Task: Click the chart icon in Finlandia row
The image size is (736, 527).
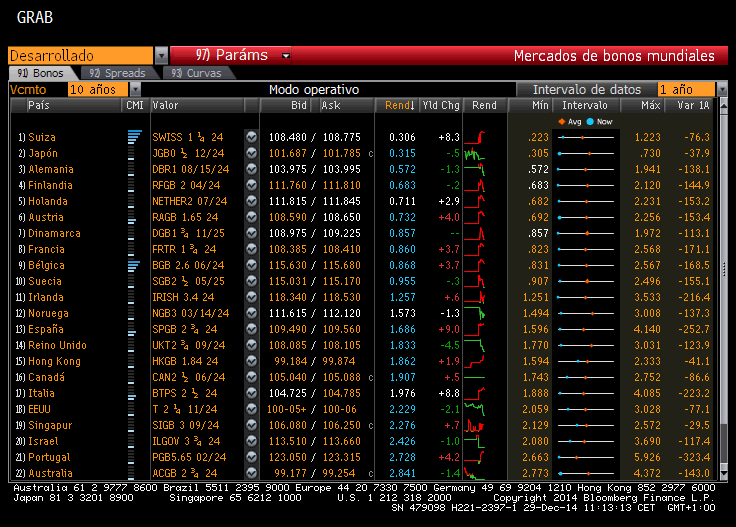Action: click(x=252, y=185)
